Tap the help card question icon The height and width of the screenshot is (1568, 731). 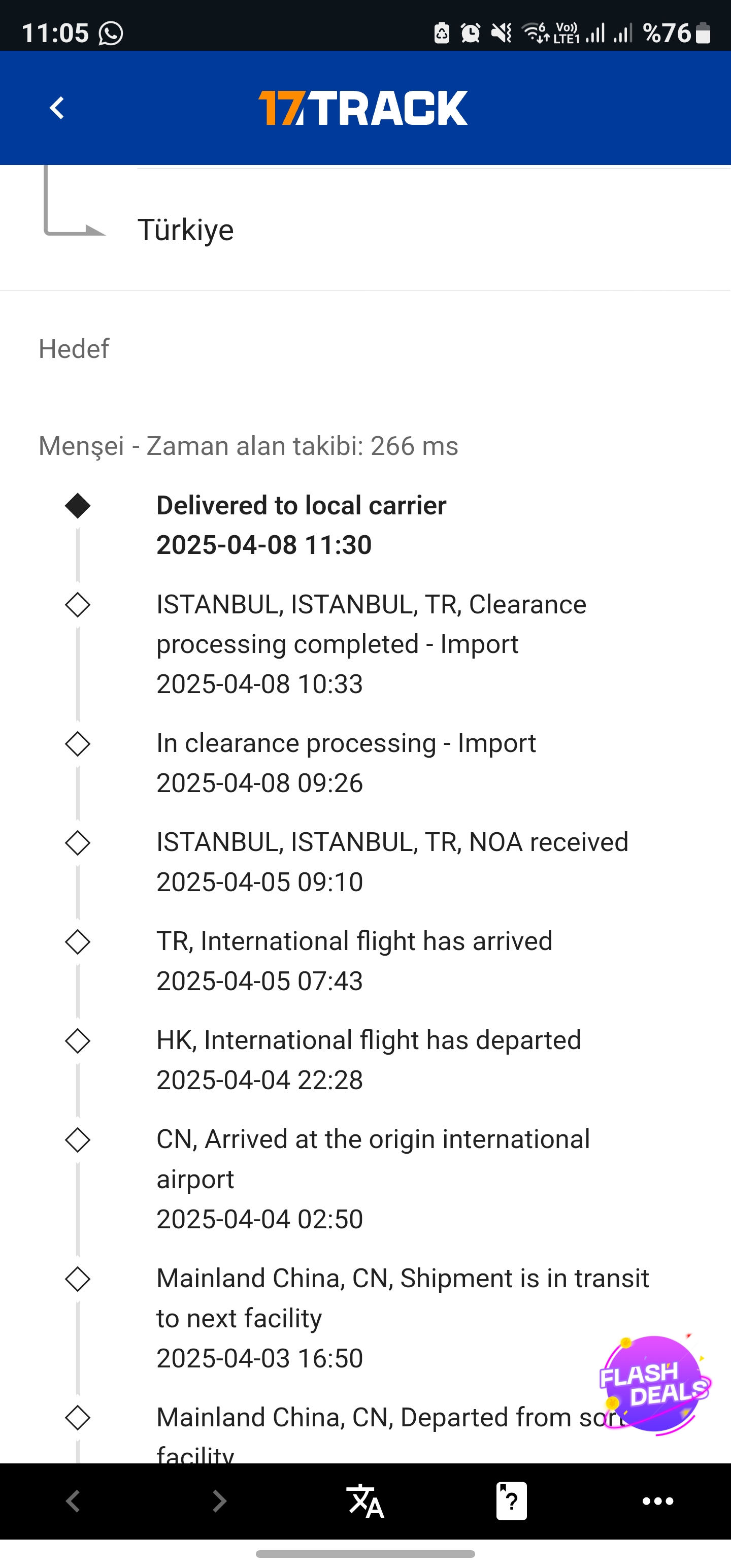(511, 1501)
